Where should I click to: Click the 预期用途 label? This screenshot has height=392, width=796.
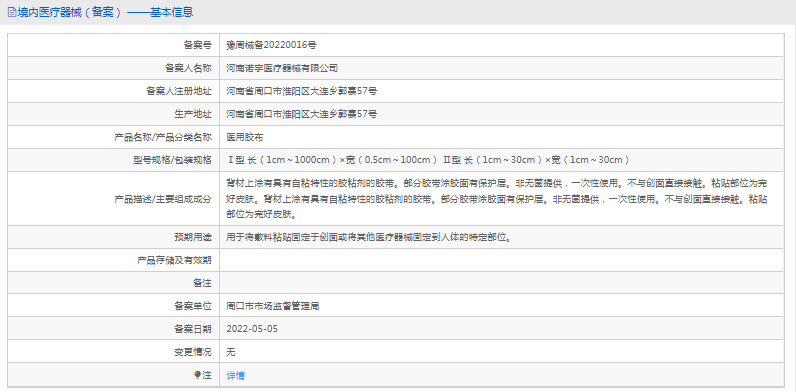point(193,237)
